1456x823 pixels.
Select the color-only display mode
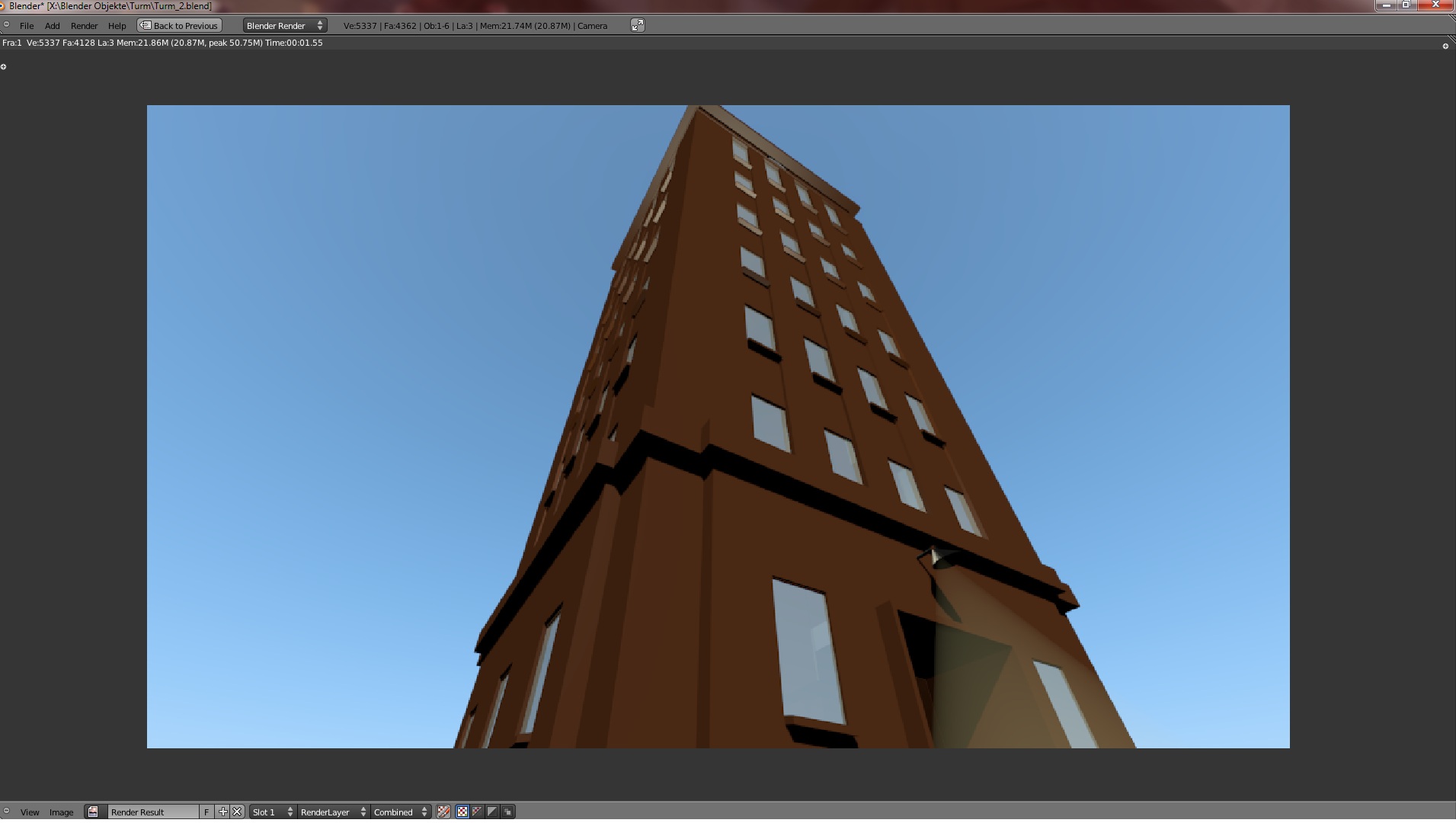tap(478, 812)
